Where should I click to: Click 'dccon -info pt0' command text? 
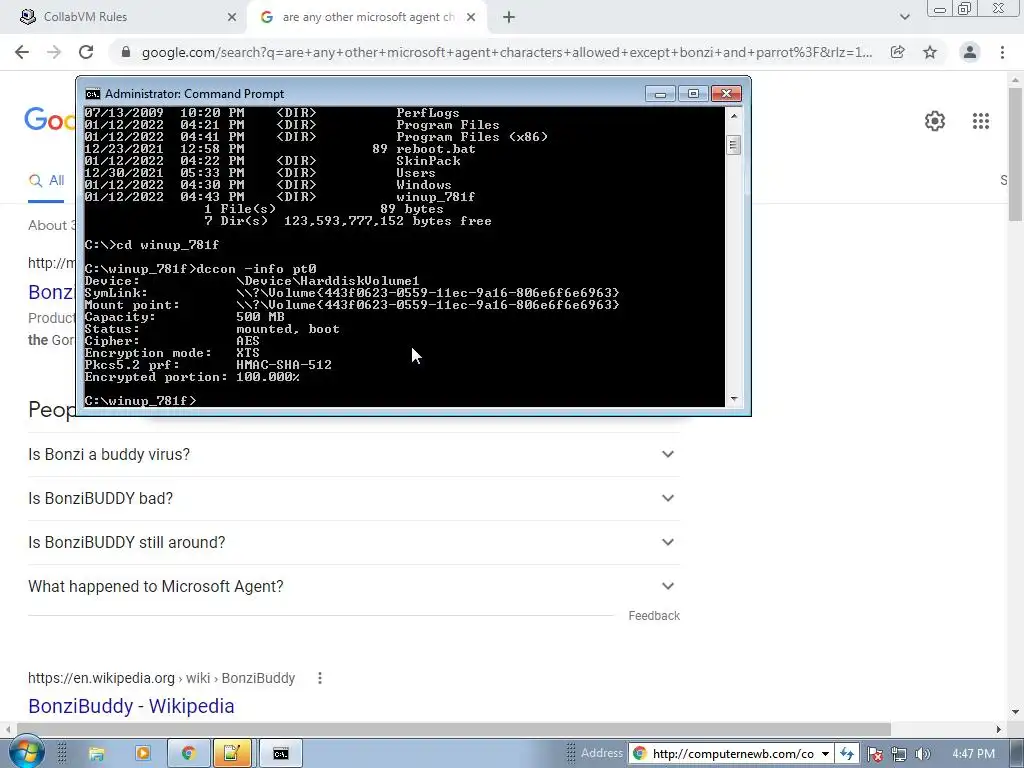tap(257, 269)
